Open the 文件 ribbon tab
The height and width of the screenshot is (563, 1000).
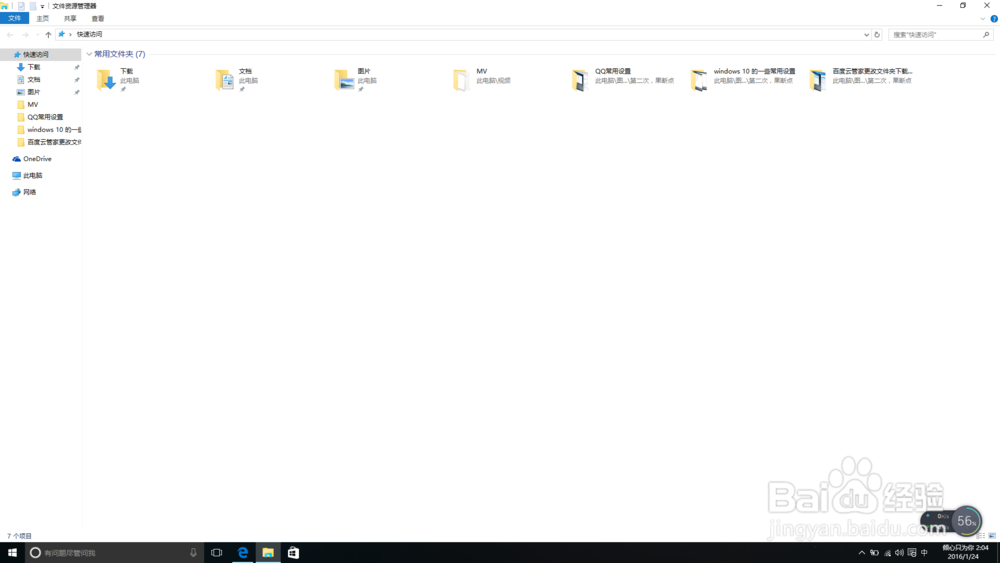(14, 18)
